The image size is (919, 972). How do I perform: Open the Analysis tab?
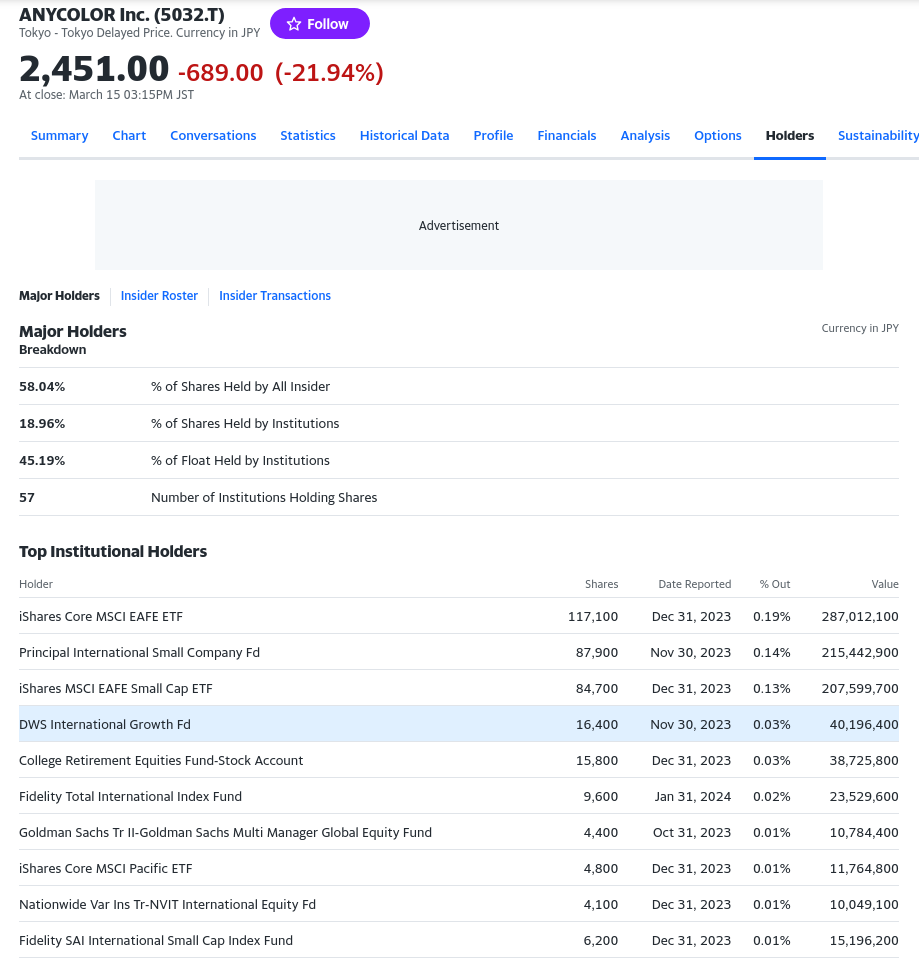pos(645,136)
